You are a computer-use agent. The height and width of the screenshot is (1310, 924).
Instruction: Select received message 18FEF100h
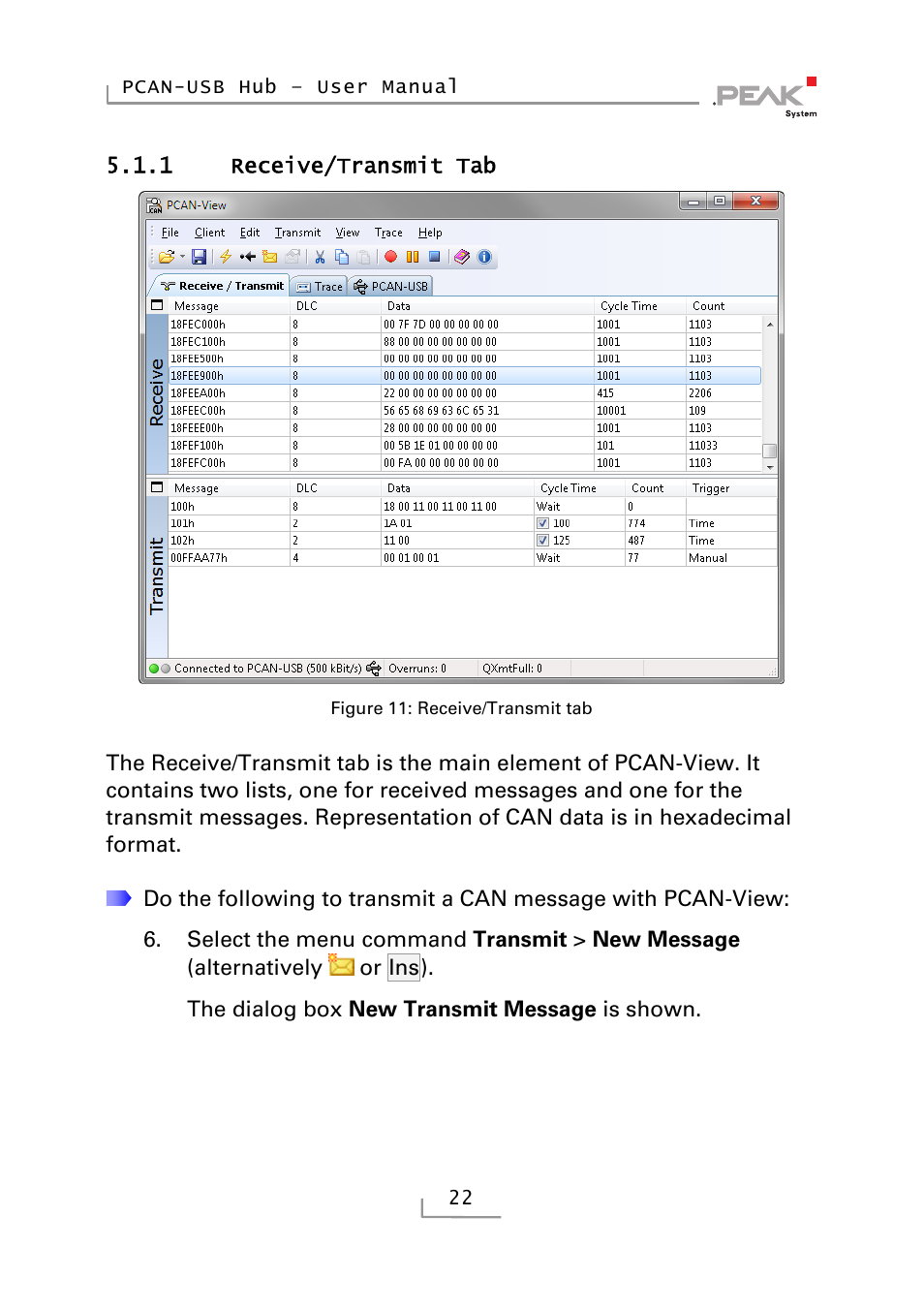point(466,446)
